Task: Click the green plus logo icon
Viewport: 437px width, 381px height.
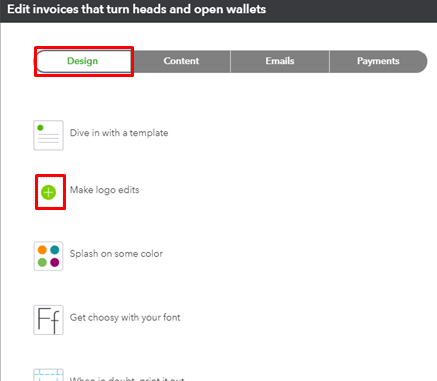Action: (x=48, y=192)
